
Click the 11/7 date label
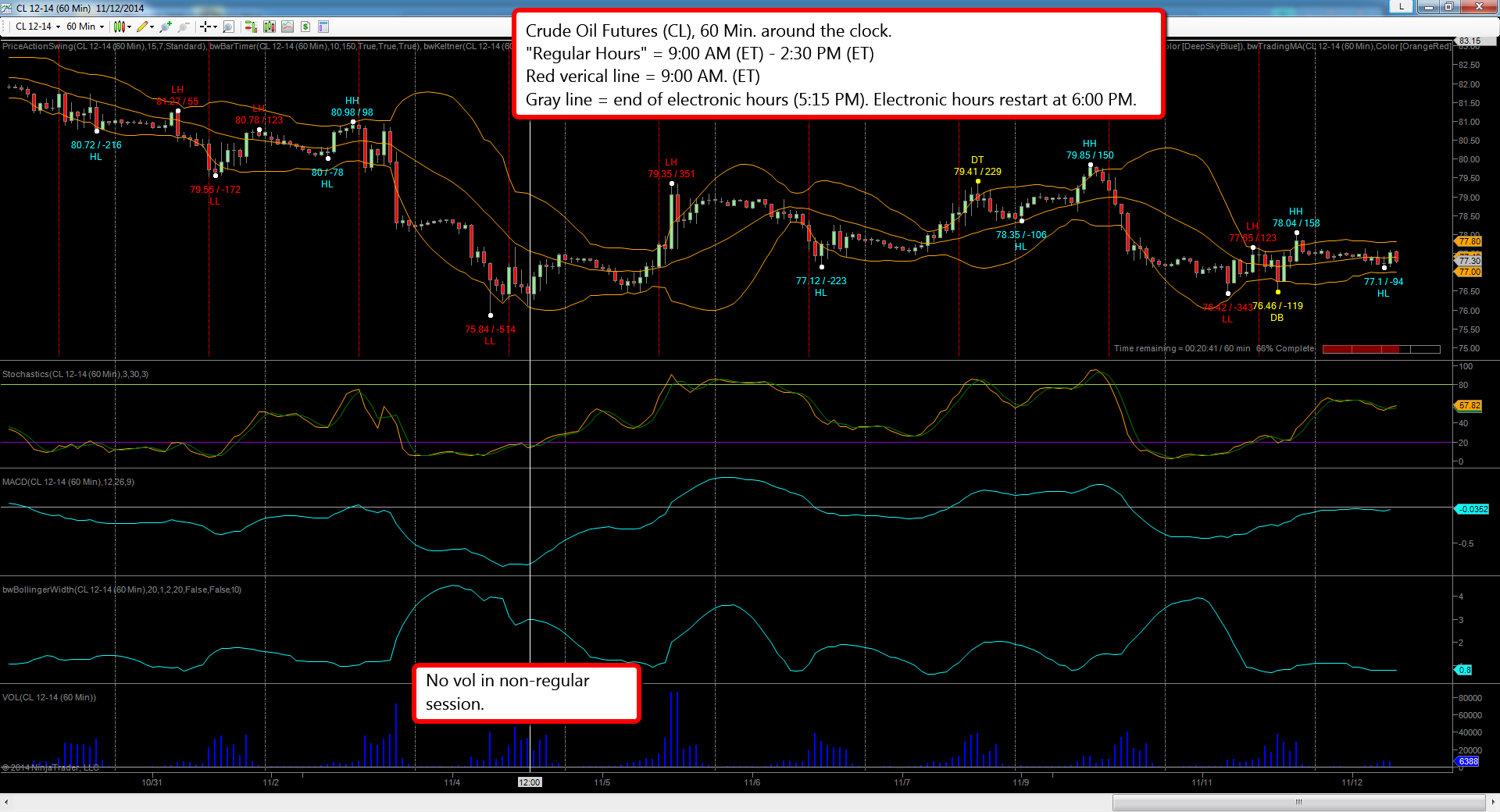point(902,782)
